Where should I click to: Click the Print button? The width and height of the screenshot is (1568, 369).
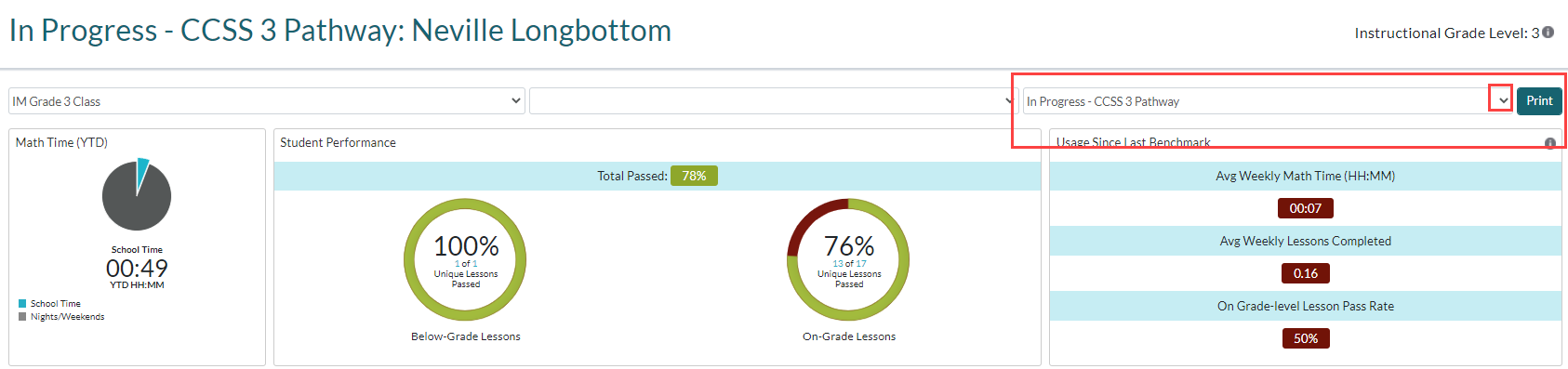(1539, 100)
